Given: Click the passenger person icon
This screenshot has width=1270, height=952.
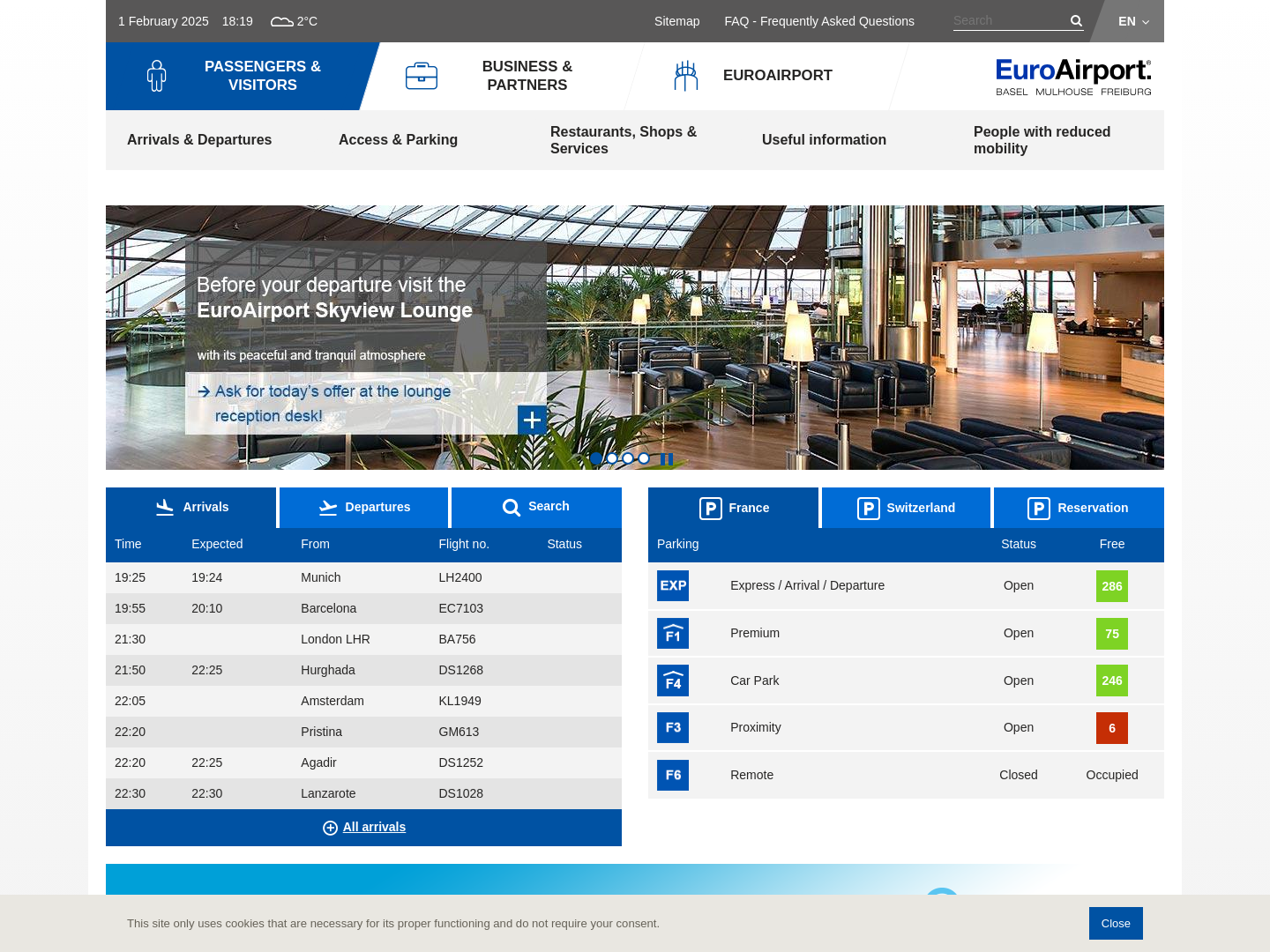Looking at the screenshot, I should tap(156, 76).
